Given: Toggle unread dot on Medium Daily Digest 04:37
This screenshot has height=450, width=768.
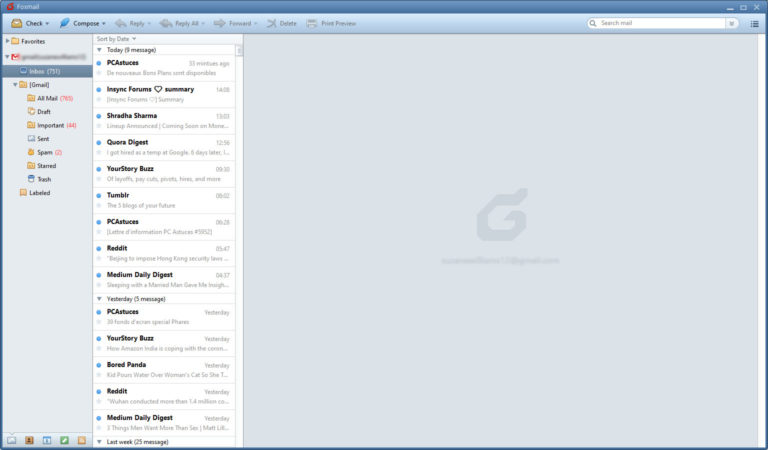Looking at the screenshot, I should [99, 275].
